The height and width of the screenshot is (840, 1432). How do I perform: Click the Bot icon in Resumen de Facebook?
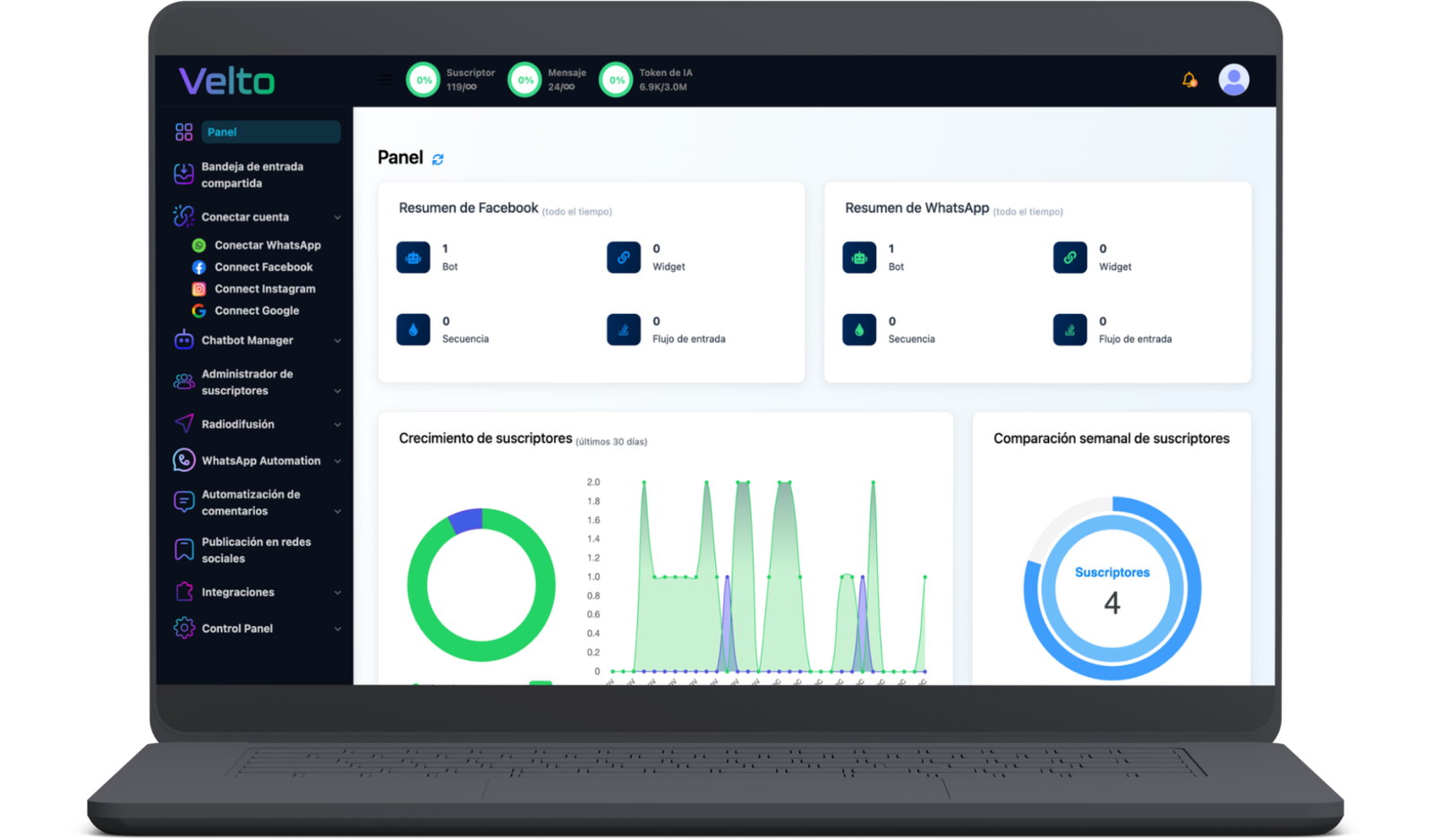pyautogui.click(x=413, y=257)
